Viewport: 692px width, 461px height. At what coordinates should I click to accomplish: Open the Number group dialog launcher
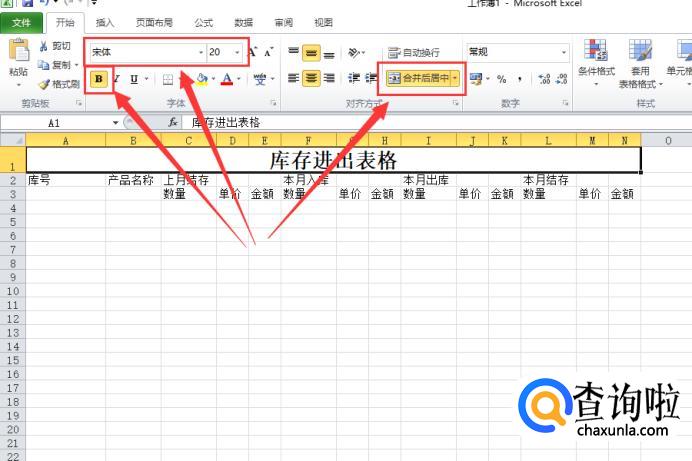coord(565,103)
